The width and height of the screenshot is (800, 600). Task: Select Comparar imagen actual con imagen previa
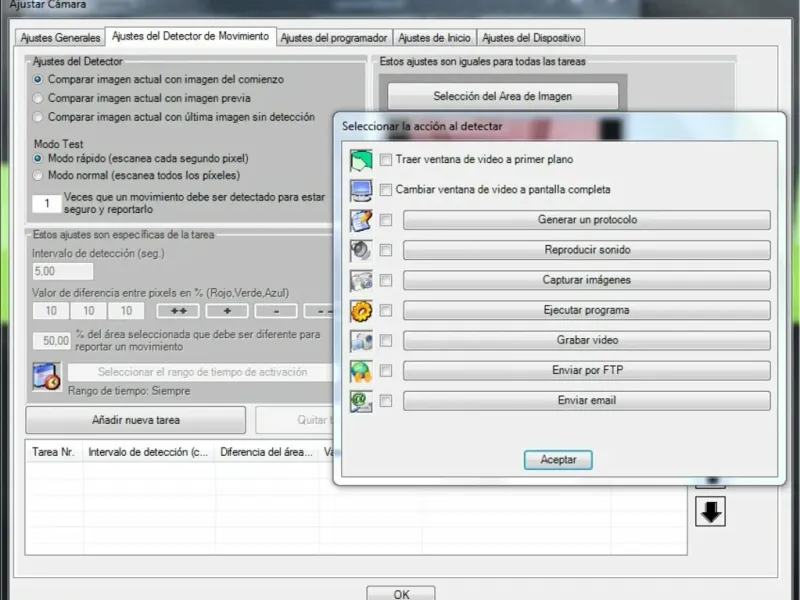pos(37,98)
